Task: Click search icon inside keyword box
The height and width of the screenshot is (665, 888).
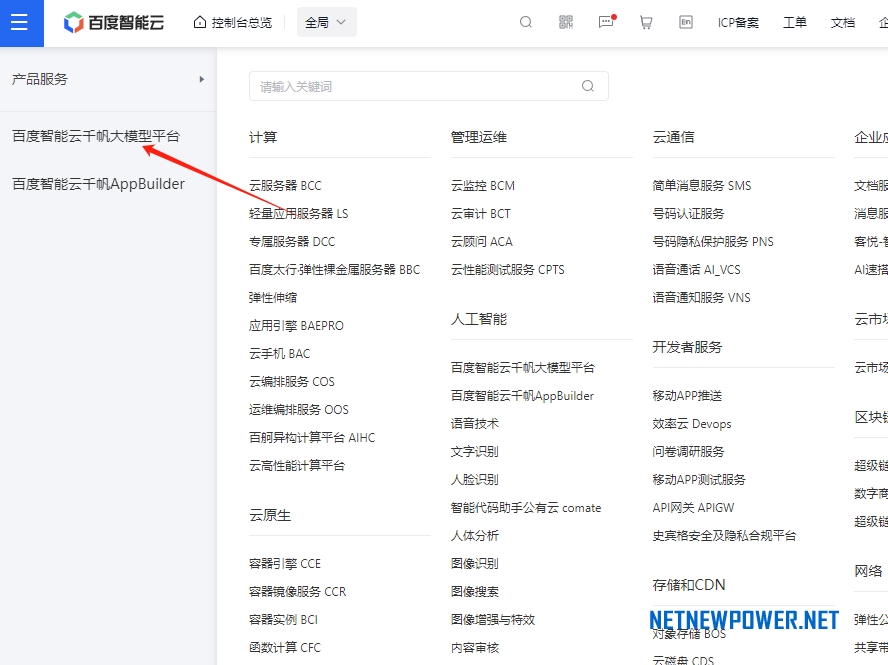Action: pos(588,86)
